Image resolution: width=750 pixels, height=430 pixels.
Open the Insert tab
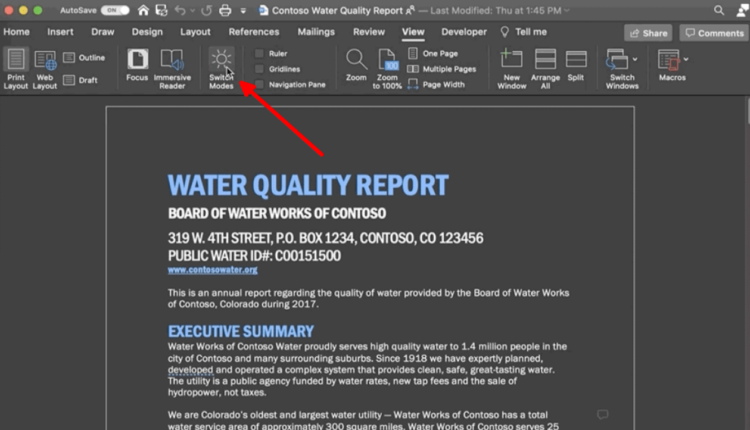click(x=60, y=32)
